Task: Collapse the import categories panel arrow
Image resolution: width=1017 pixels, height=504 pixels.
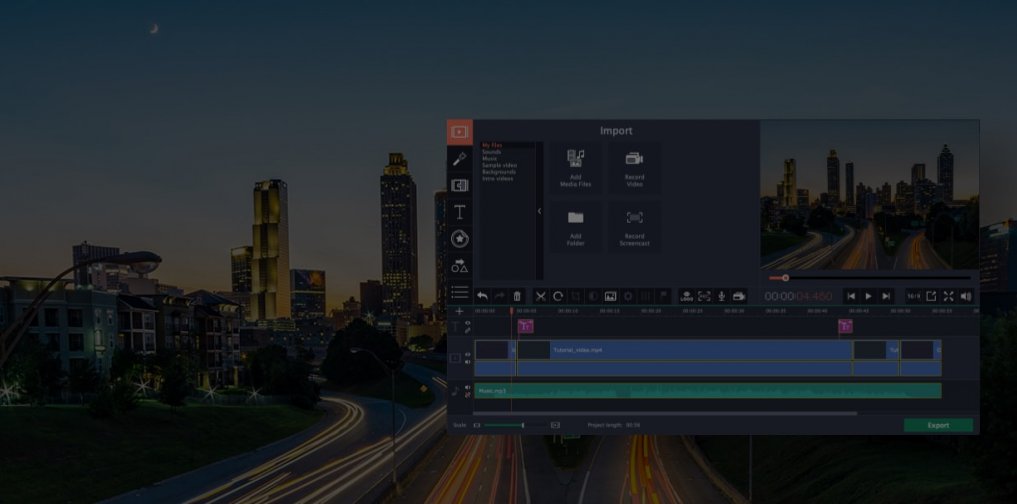Action: click(x=539, y=211)
